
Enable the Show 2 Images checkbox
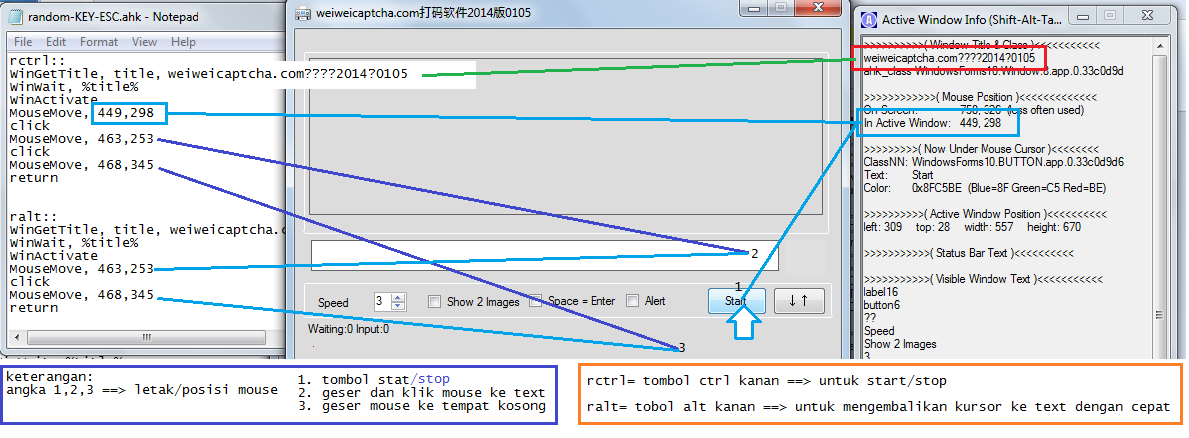pyautogui.click(x=434, y=302)
